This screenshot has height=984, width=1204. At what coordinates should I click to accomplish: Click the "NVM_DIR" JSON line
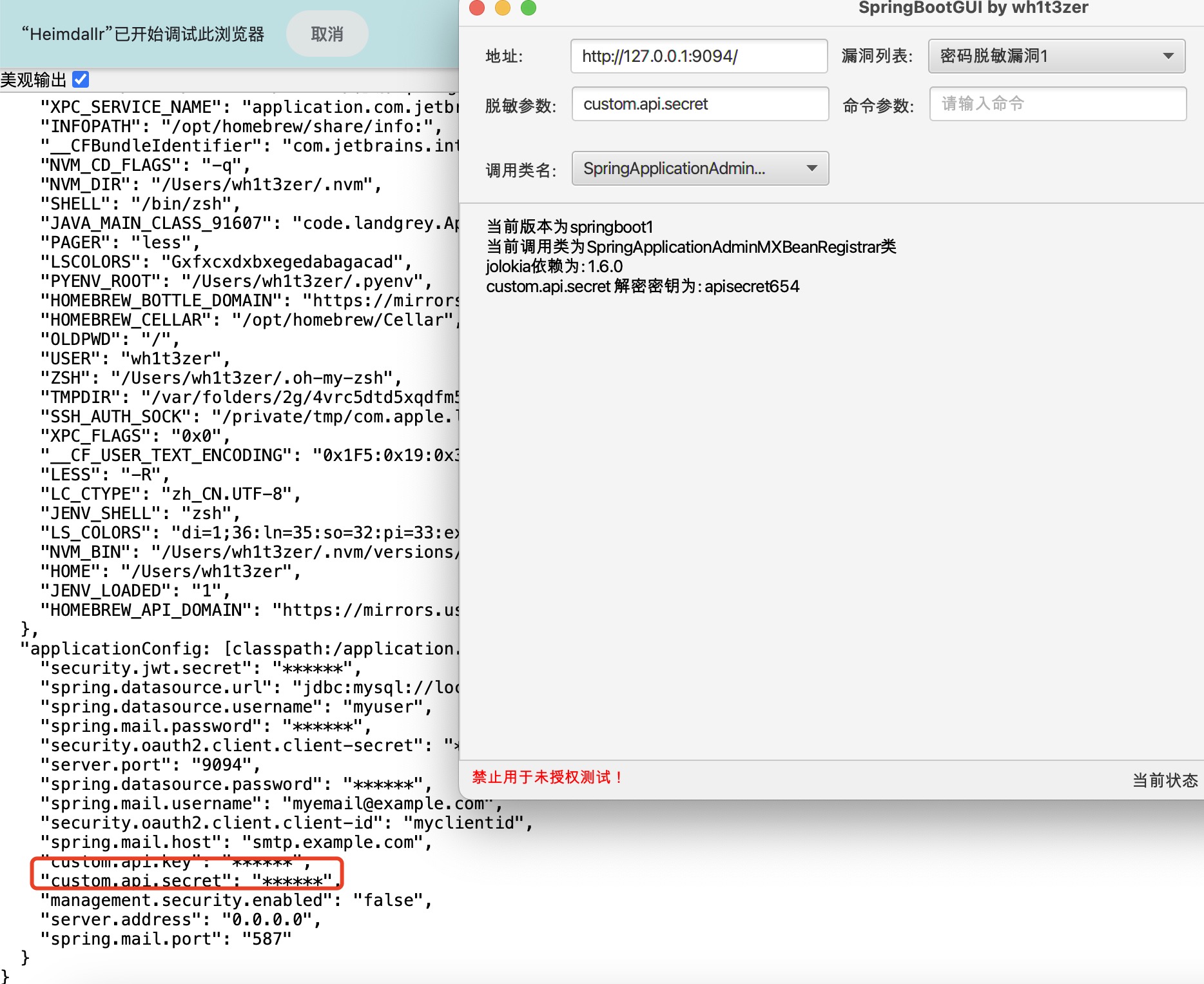click(211, 184)
